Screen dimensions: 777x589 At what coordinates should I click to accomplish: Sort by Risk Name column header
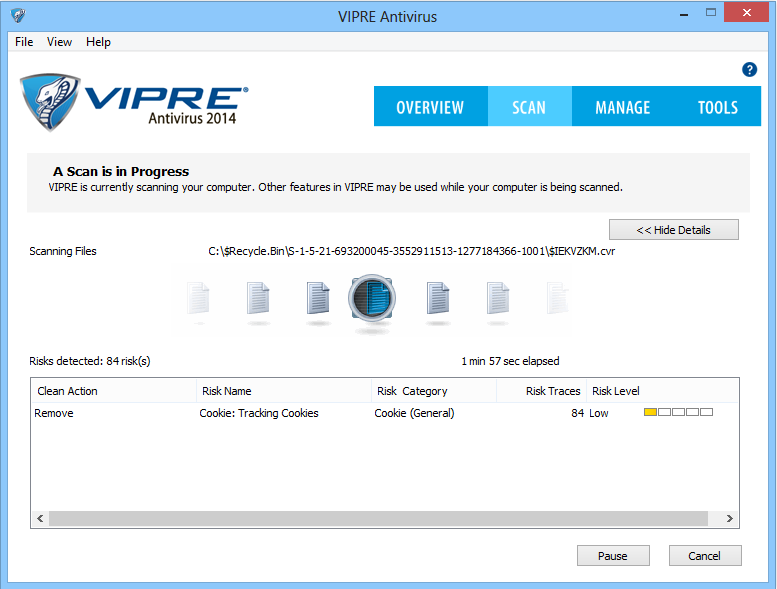[284, 391]
